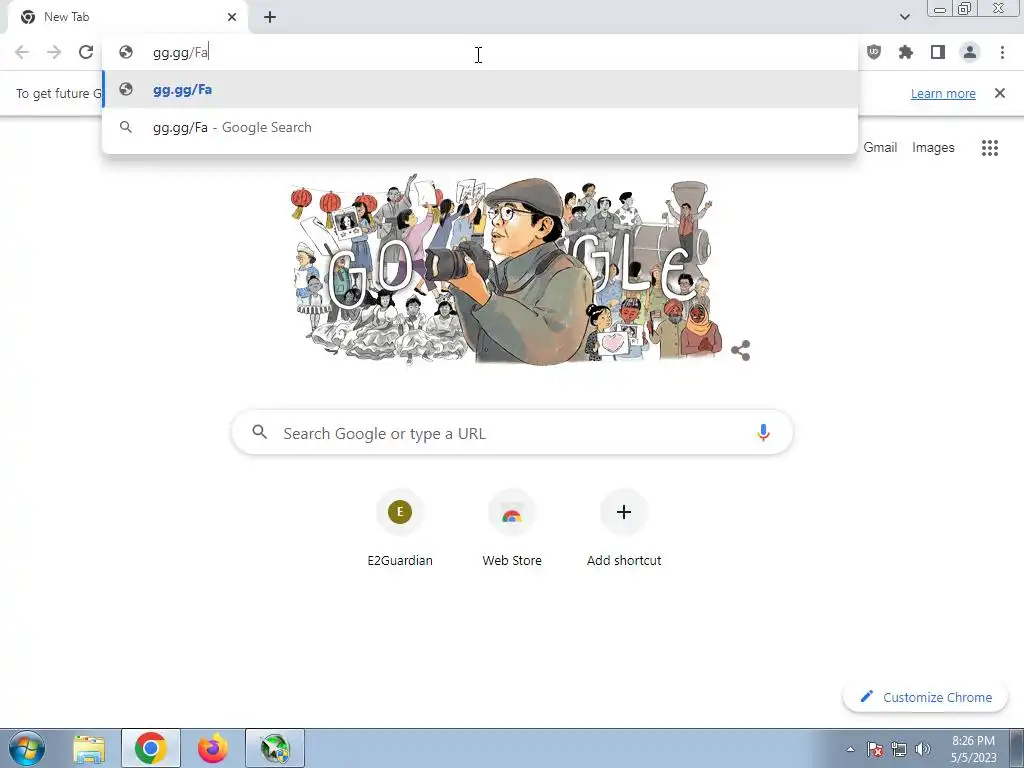Open the Images link
The image size is (1024, 768).
point(933,148)
